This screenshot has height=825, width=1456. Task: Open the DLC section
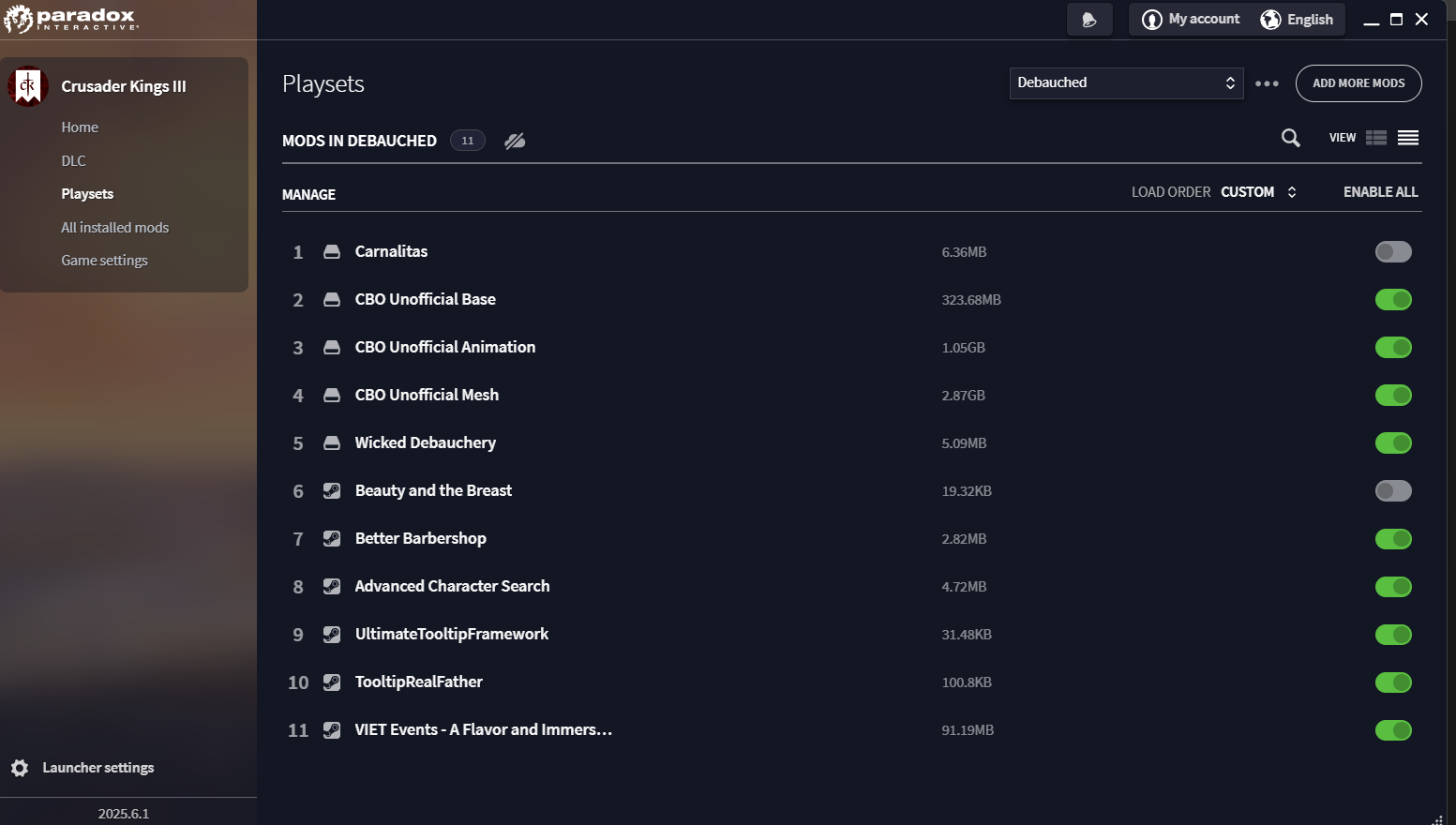(73, 160)
